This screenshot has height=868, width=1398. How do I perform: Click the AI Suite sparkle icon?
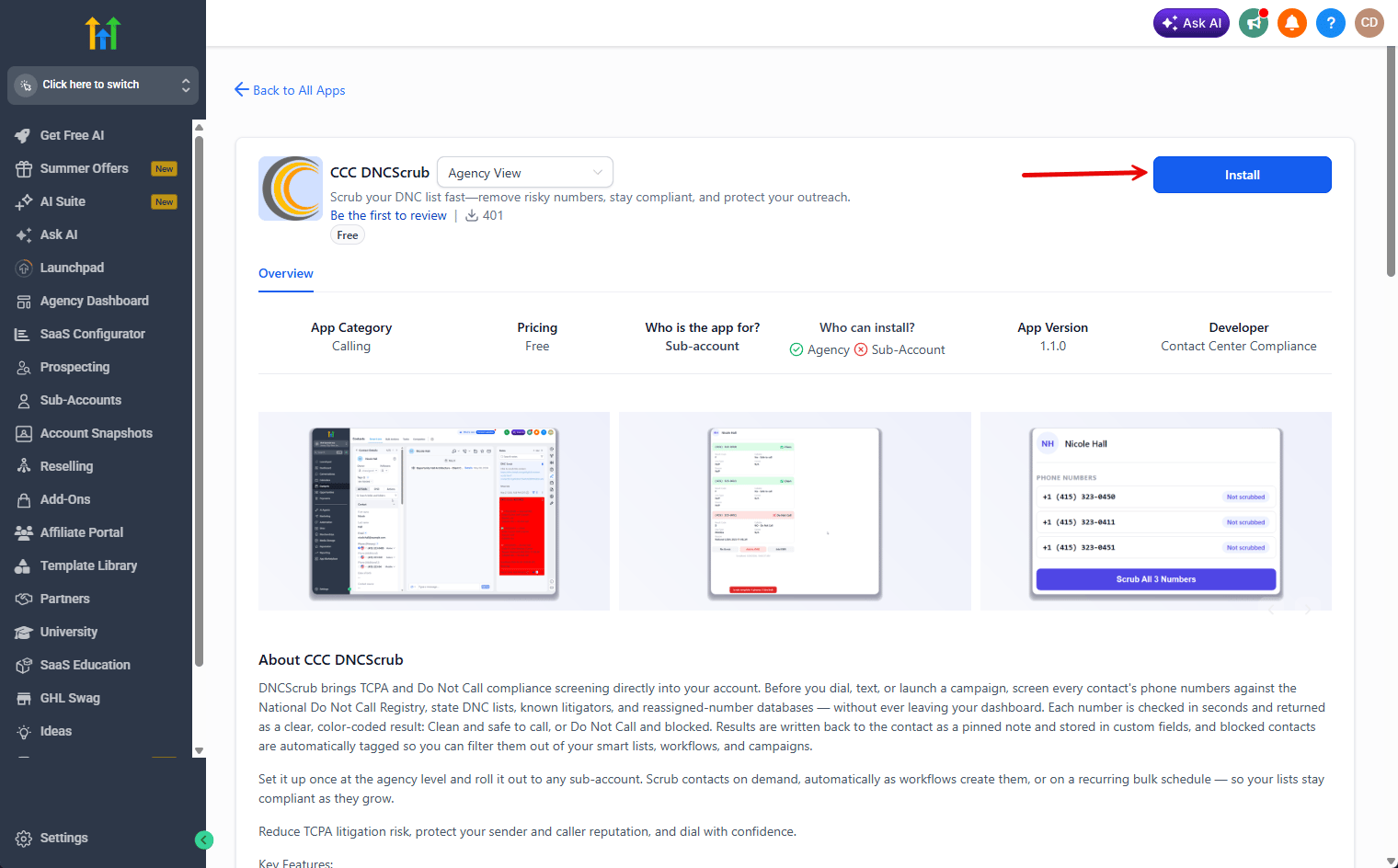point(24,202)
